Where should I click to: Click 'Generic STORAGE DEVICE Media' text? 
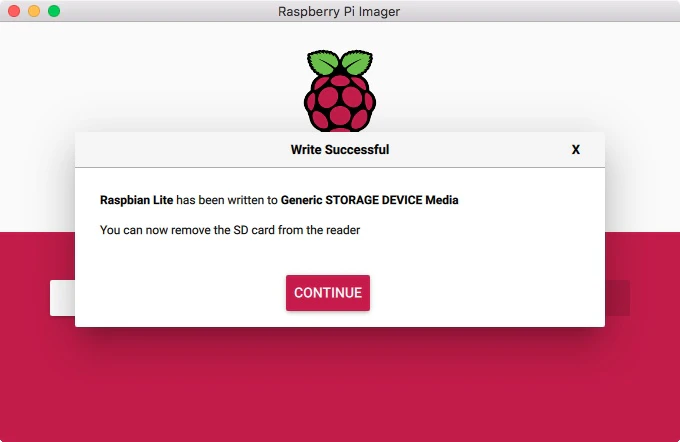tap(369, 200)
